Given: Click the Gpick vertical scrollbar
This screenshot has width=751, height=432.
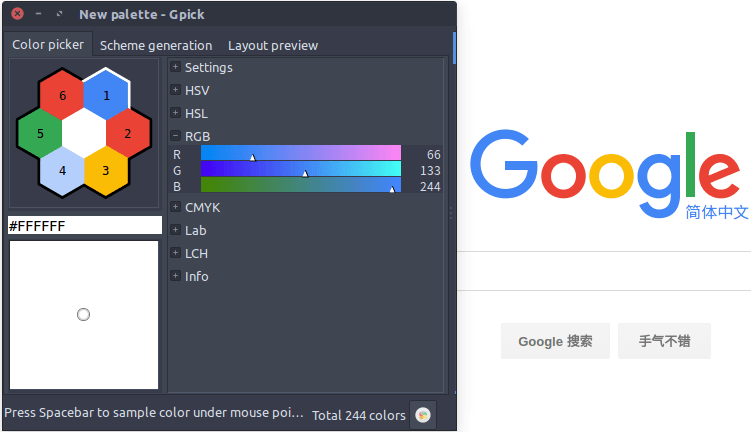Looking at the screenshot, I should click(454, 48).
